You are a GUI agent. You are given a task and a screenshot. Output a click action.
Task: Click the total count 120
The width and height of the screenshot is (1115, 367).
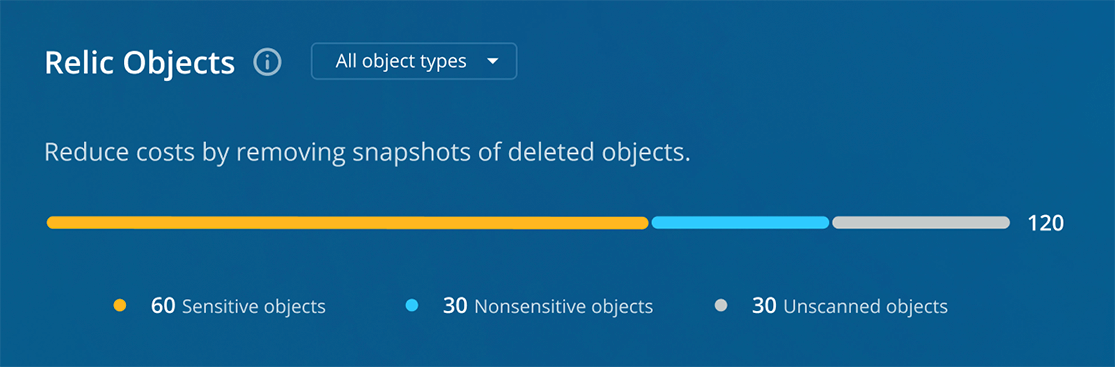[x=1045, y=223]
